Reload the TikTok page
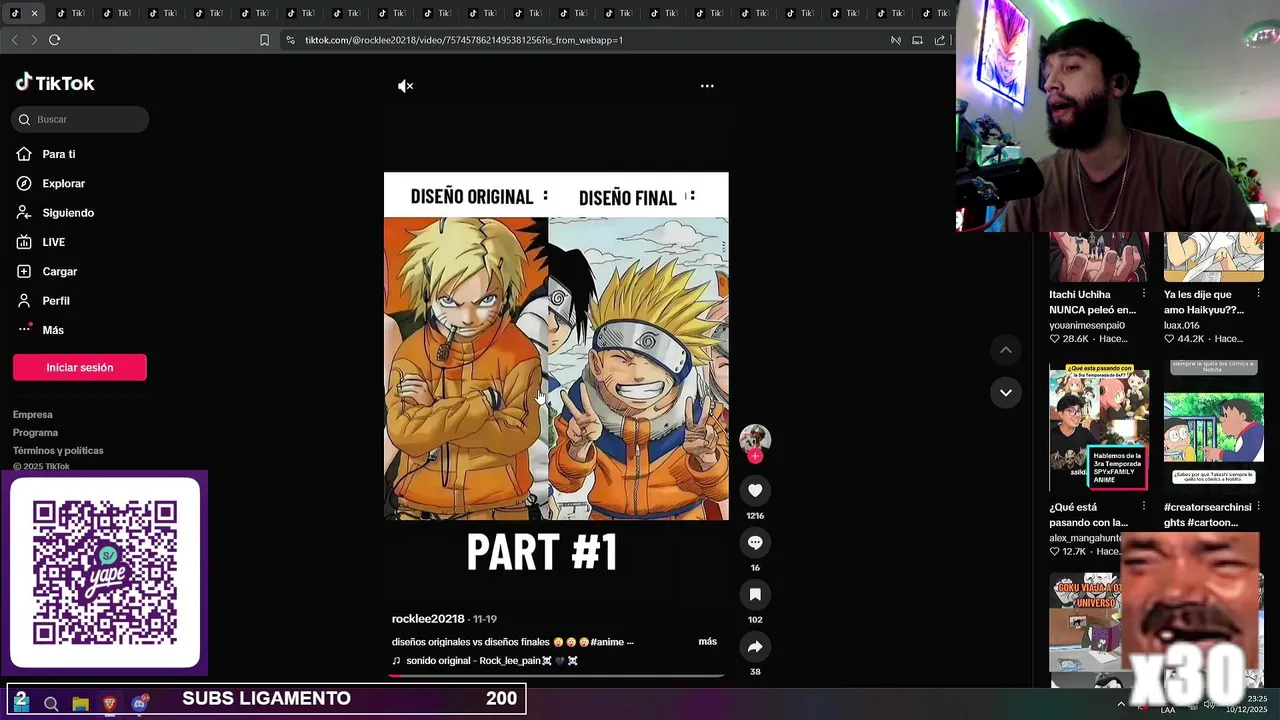The image size is (1280, 720). tap(54, 40)
